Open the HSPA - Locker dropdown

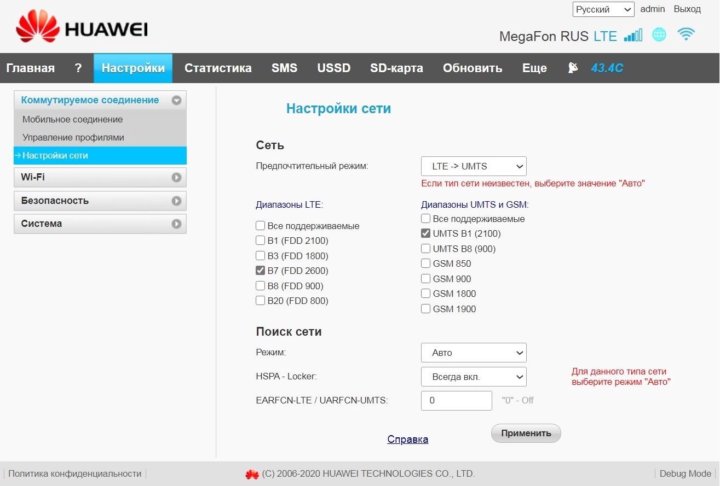[x=473, y=376]
